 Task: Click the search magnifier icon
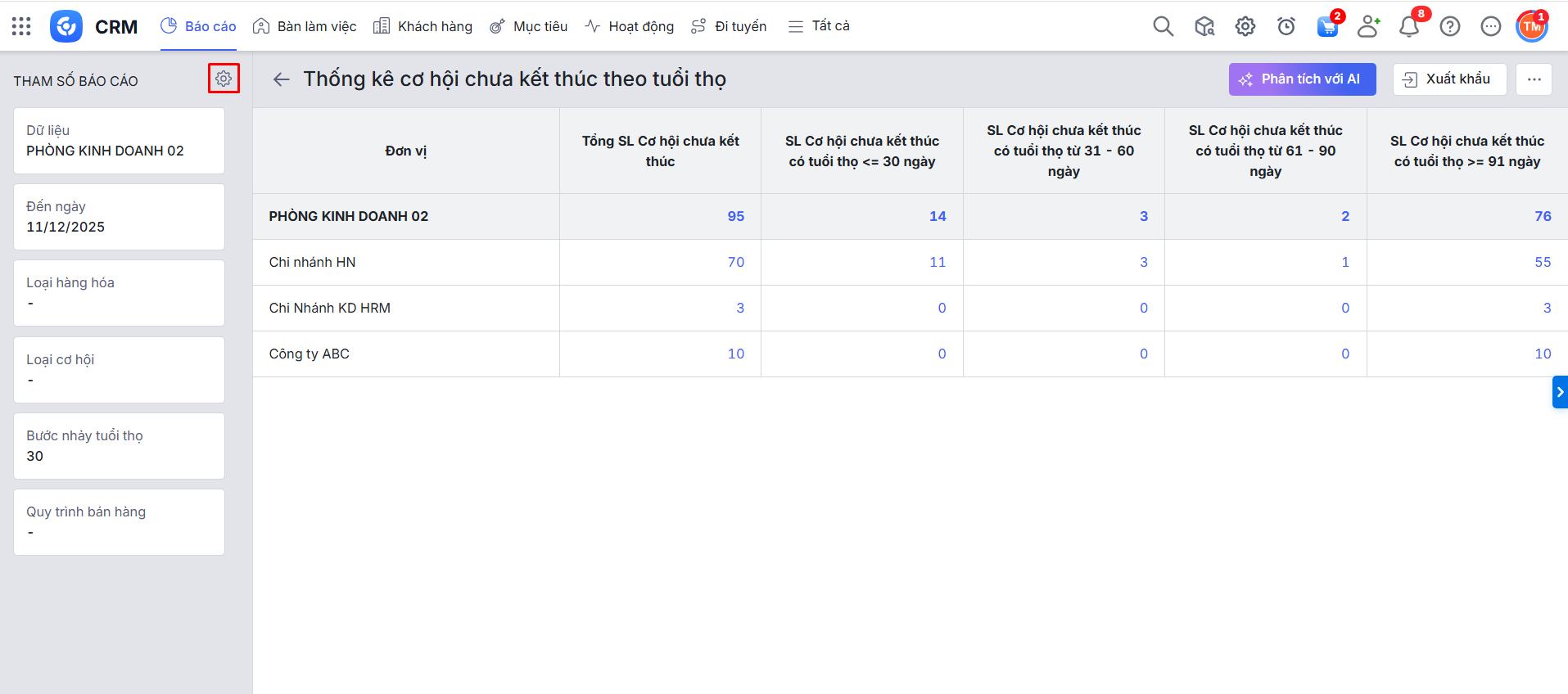pos(1163,26)
